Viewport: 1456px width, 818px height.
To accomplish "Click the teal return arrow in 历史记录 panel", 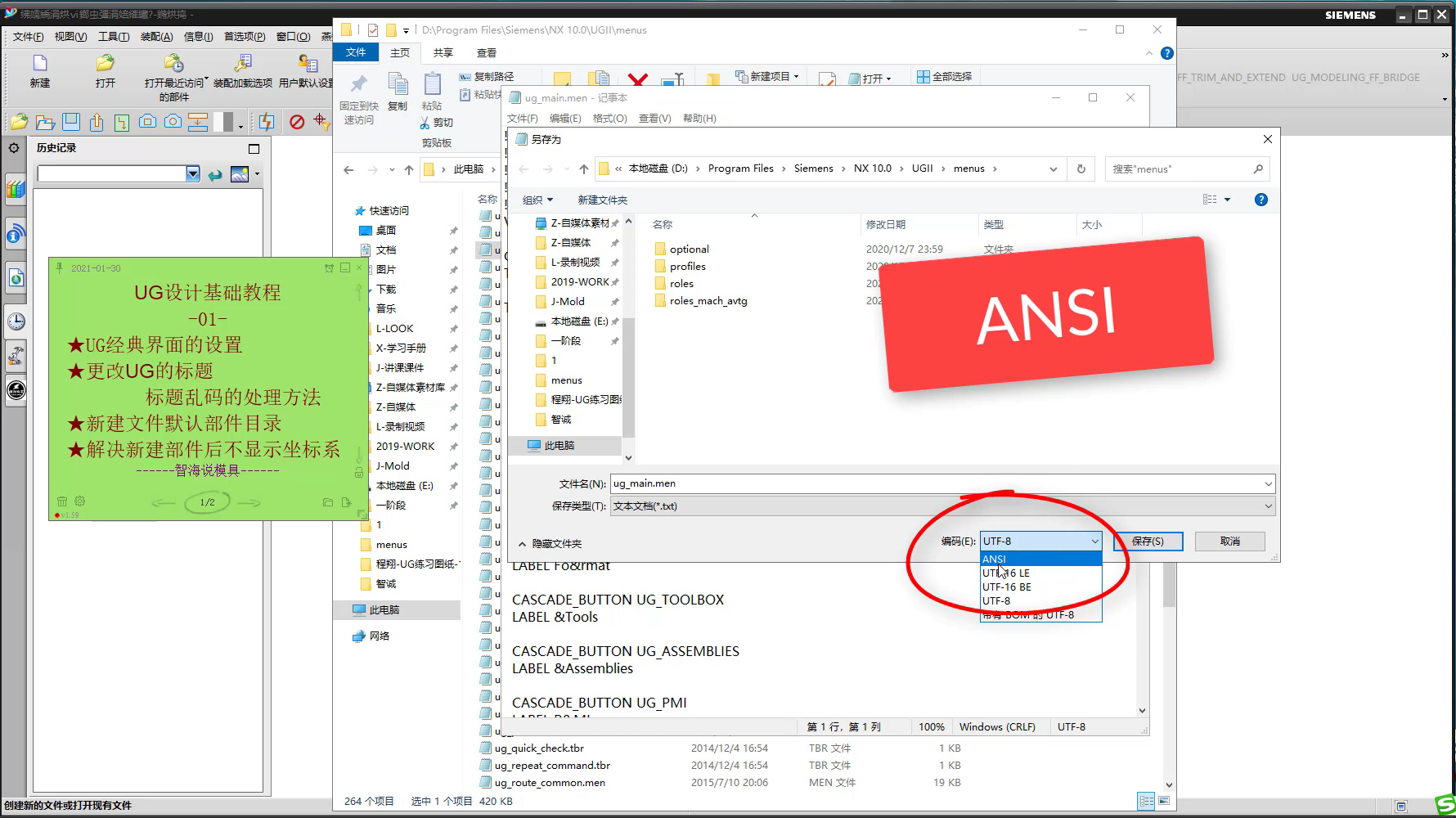I will [215, 174].
